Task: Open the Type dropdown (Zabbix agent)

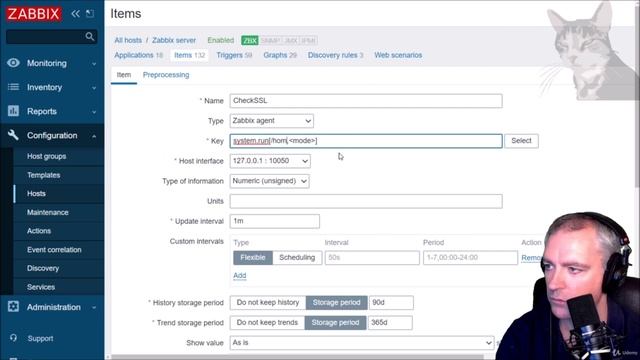Action: (x=272, y=121)
